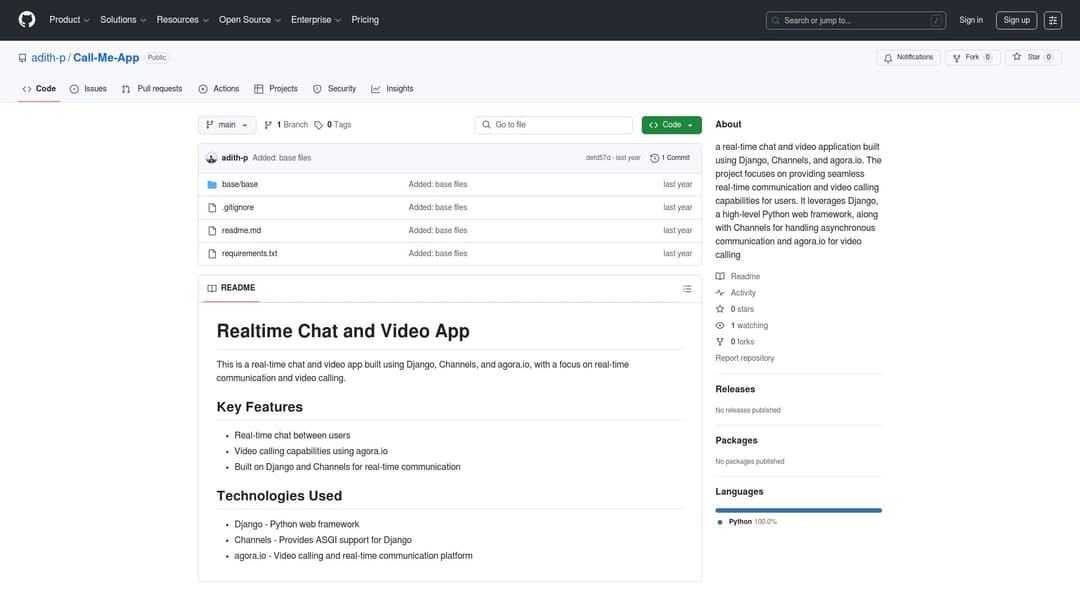Click the repository icon before adith-p
1080x608 pixels.
coord(23,58)
